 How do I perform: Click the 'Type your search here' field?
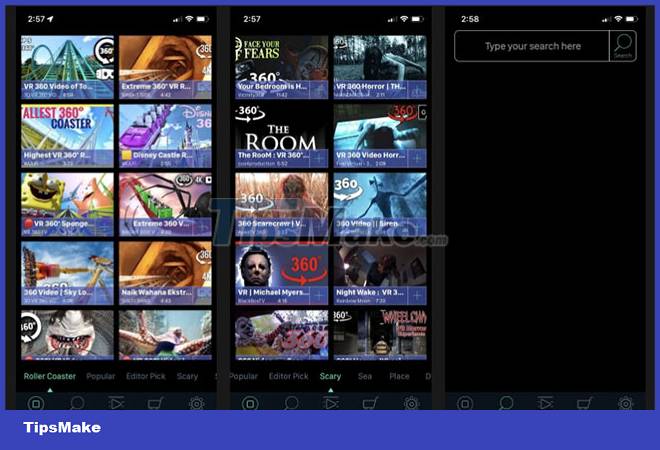532,46
